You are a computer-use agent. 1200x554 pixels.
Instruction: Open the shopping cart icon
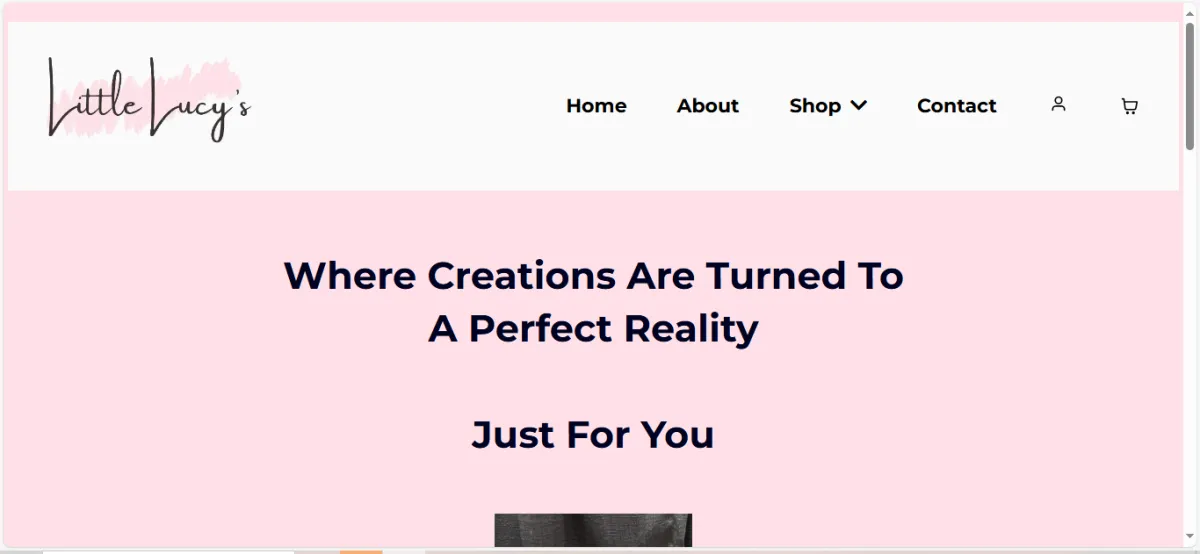(x=1129, y=106)
